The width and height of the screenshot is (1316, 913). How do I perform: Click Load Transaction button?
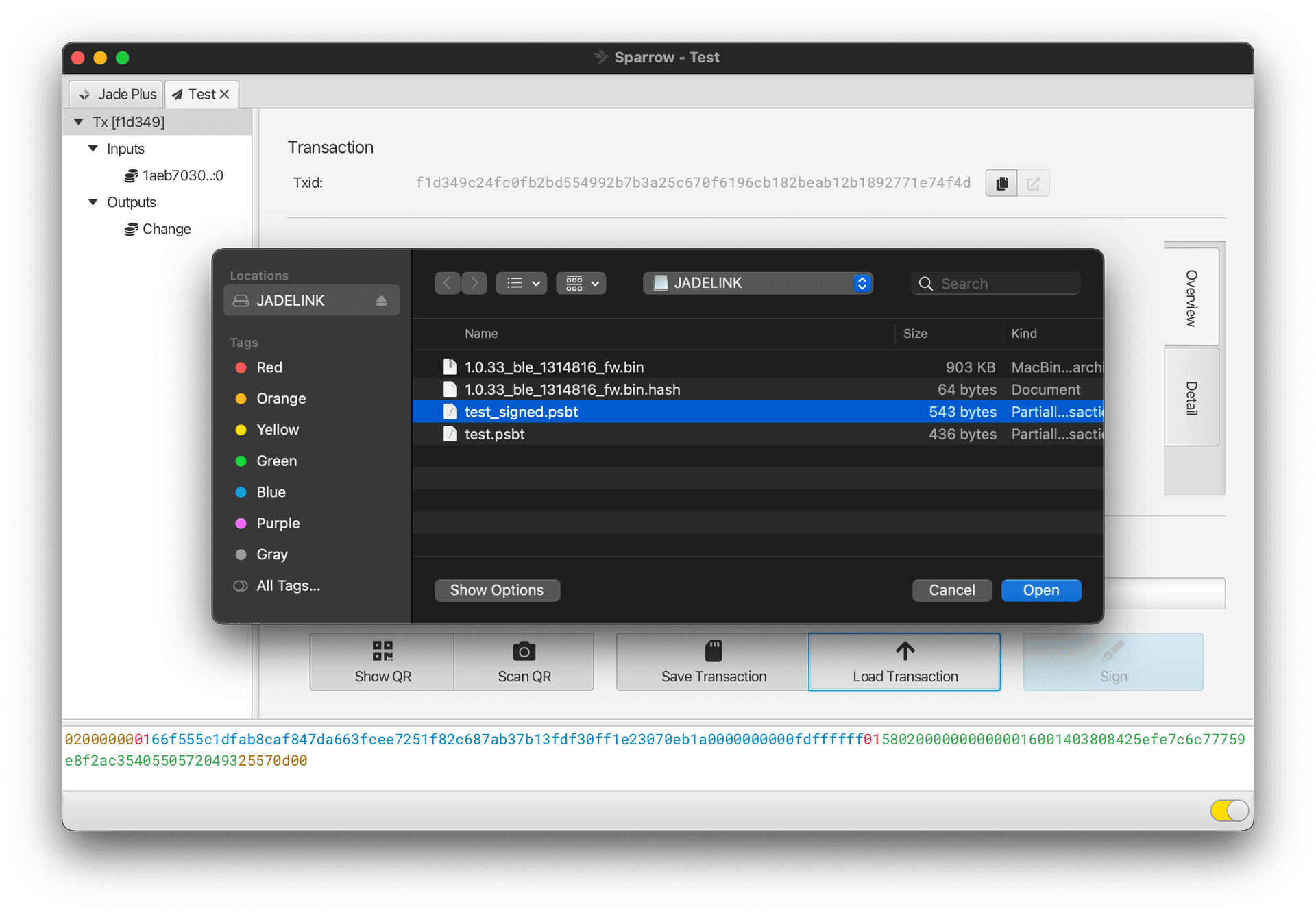point(905,661)
